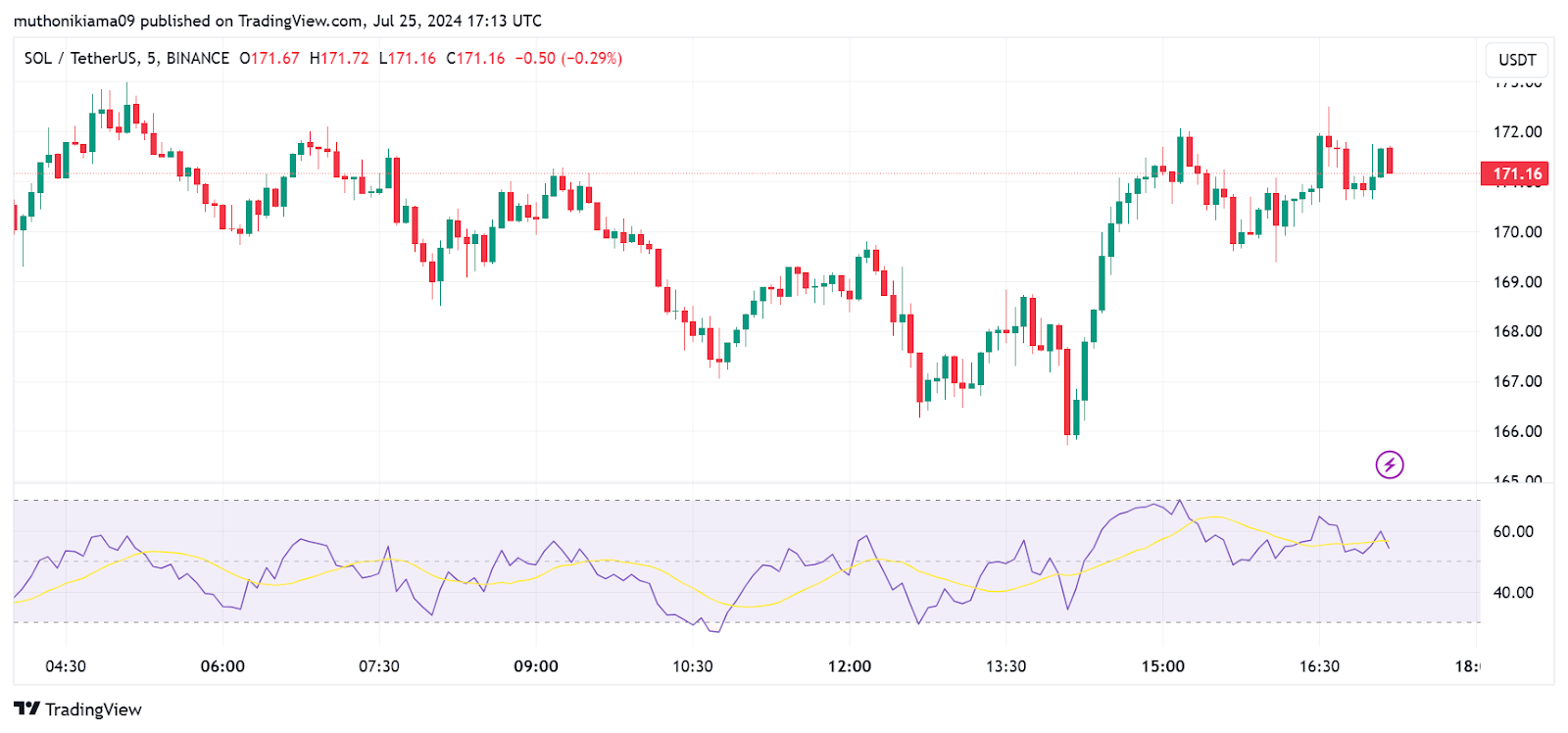Click the 167.00 price axis label
The image size is (1568, 733).
[x=1517, y=381]
